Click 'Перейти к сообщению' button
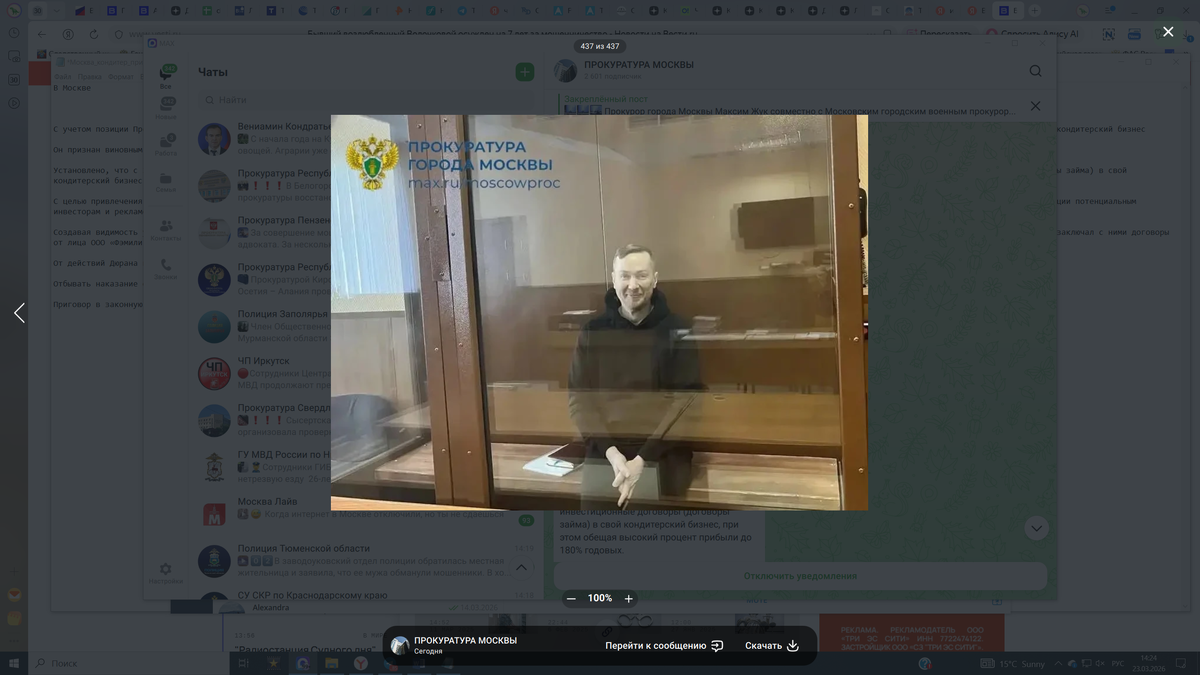Viewport: 1200px width, 675px height. [664, 646]
